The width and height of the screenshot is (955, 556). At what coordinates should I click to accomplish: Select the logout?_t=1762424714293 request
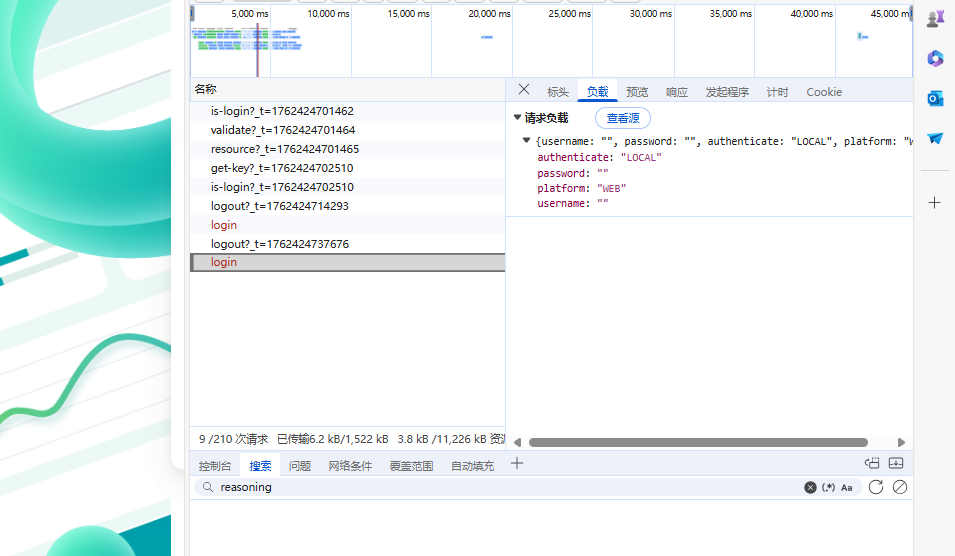click(279, 206)
